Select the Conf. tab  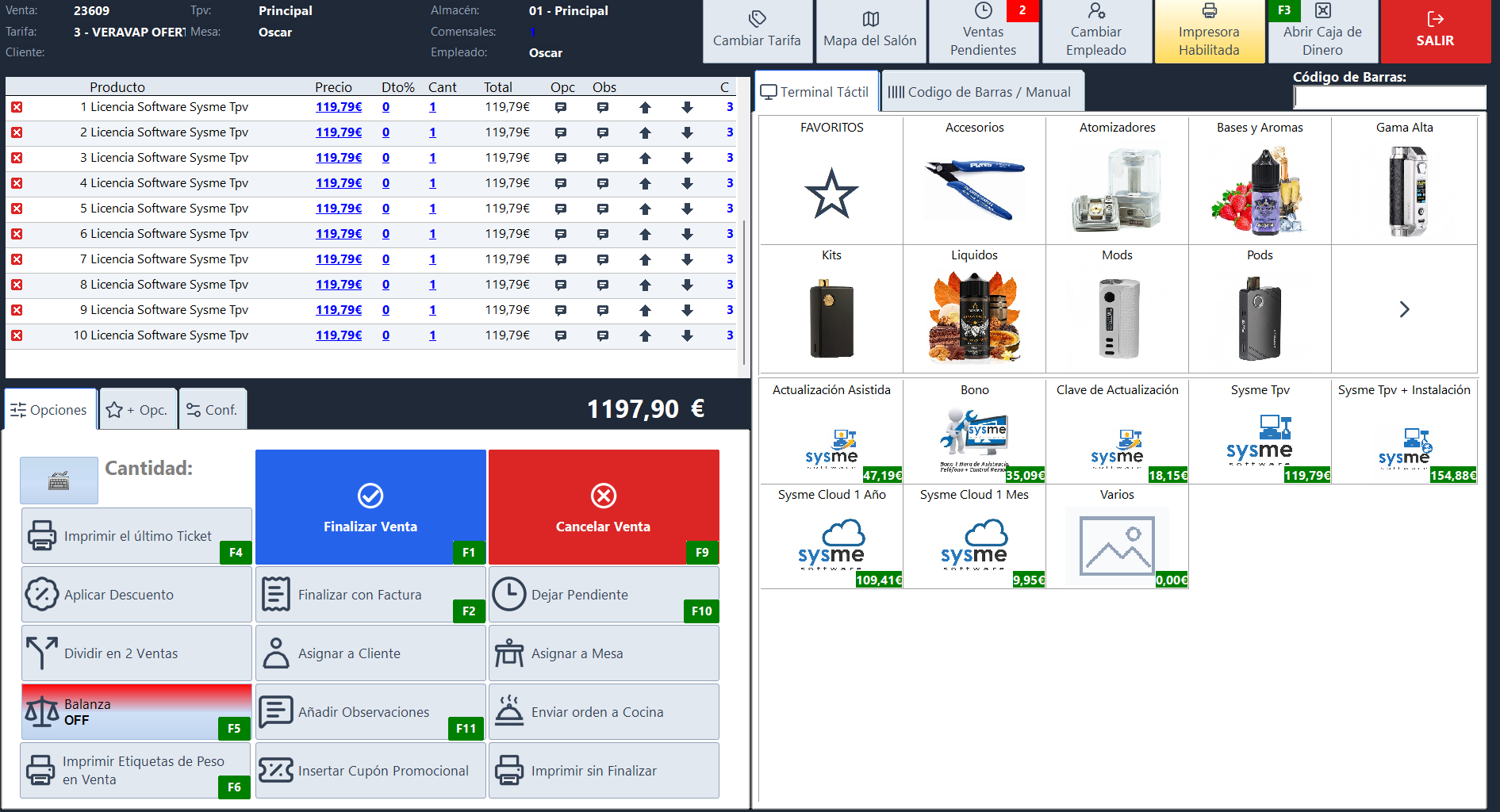(212, 410)
